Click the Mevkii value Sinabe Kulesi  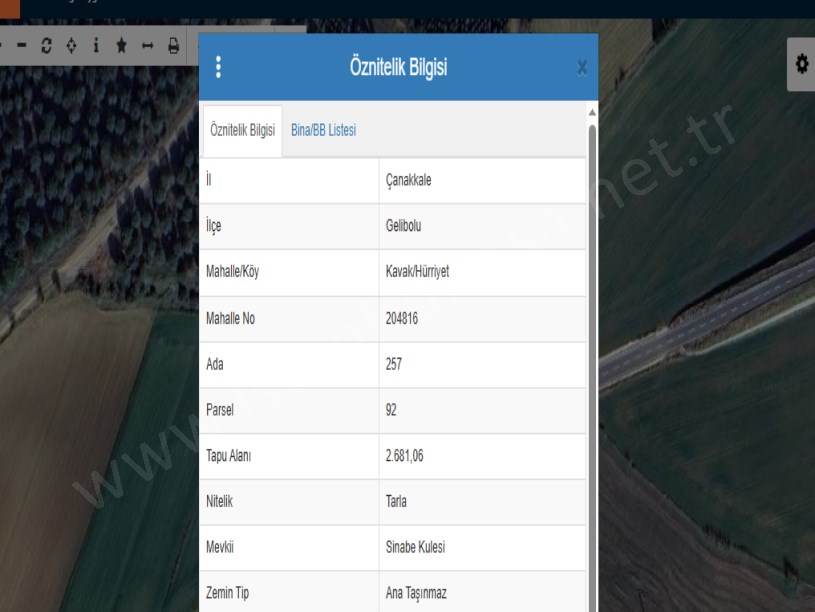tap(415, 547)
